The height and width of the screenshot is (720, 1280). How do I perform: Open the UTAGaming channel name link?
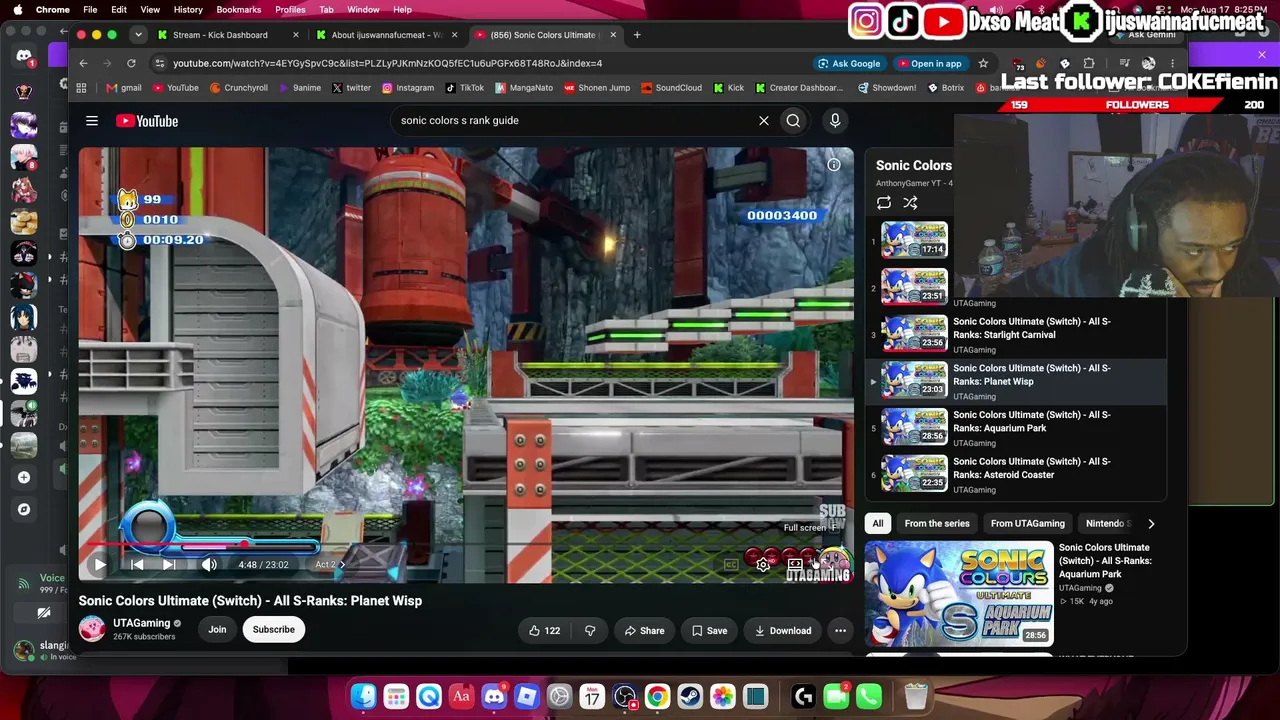click(141, 623)
